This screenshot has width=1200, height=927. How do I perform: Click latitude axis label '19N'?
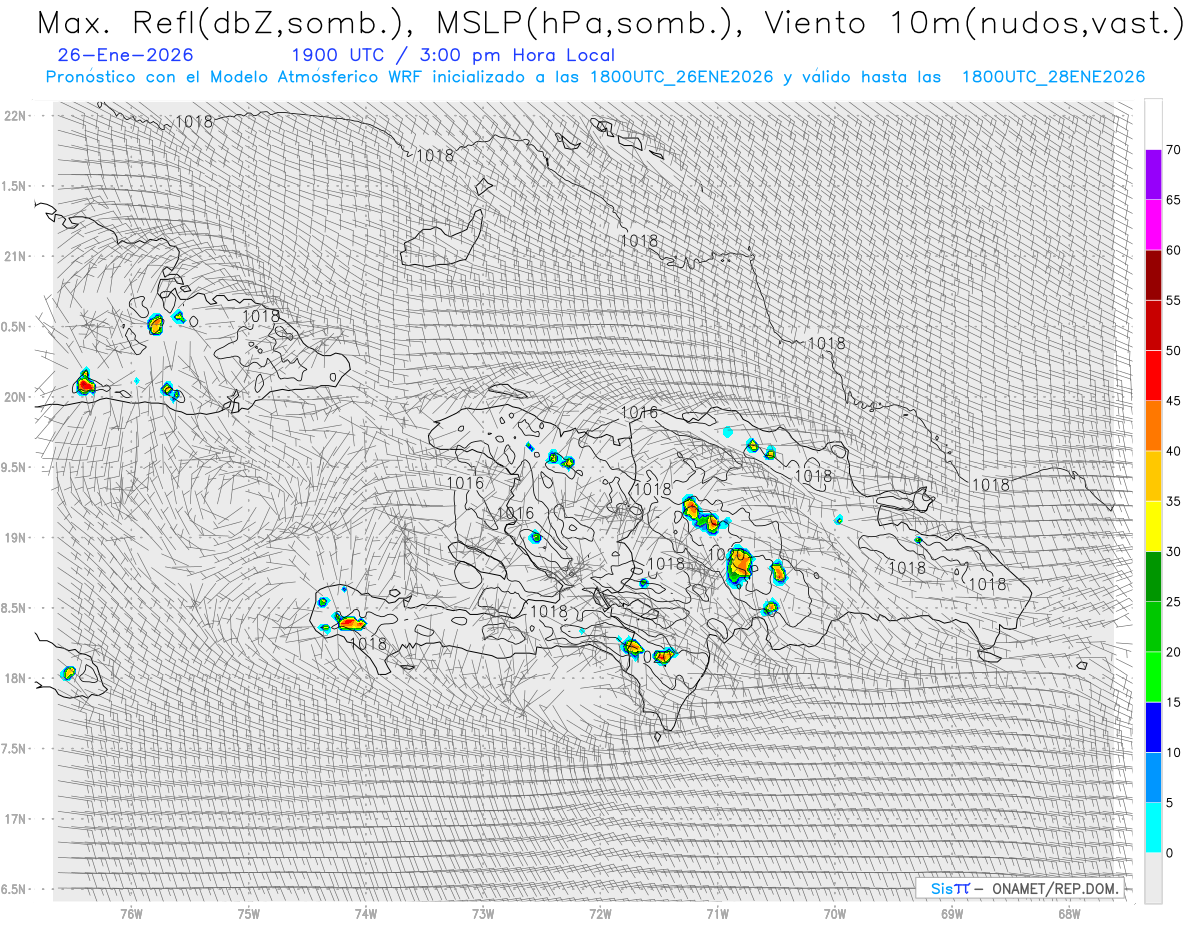coord(14,538)
